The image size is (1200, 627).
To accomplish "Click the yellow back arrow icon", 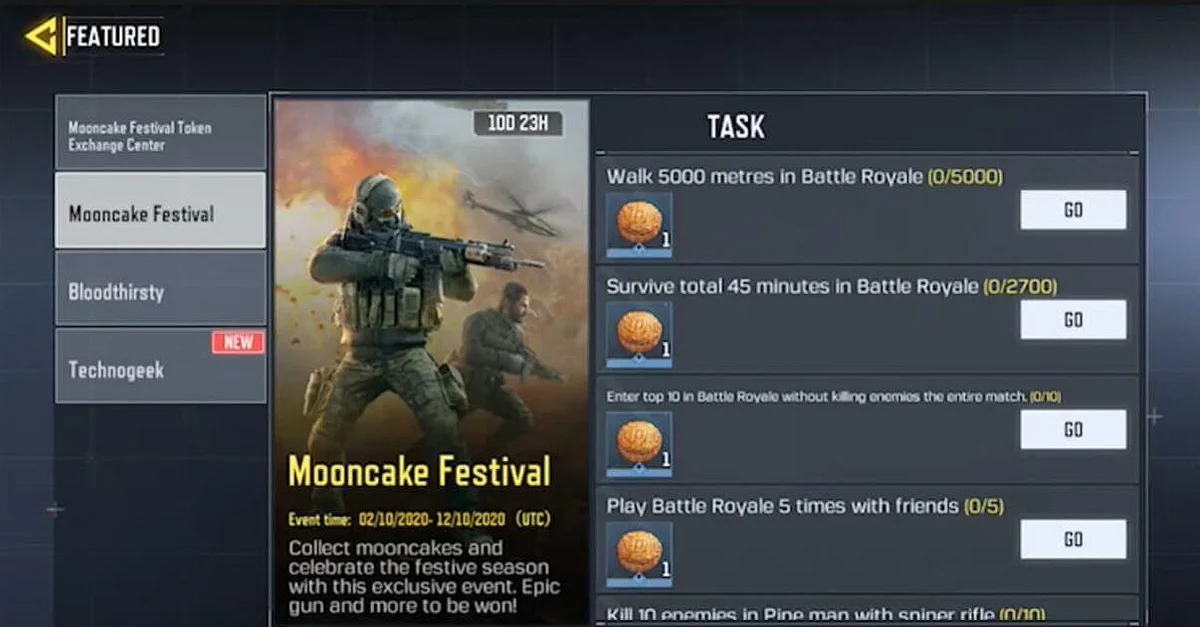I will tap(40, 36).
